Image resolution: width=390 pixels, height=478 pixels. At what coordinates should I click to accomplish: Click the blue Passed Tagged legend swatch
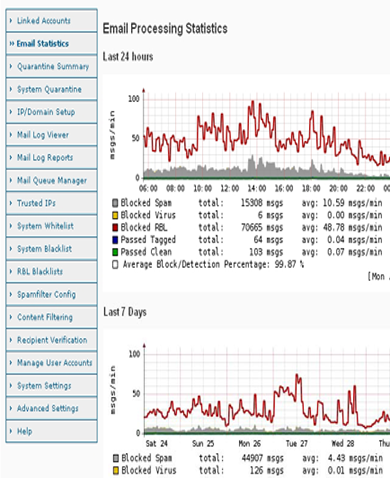115,240
